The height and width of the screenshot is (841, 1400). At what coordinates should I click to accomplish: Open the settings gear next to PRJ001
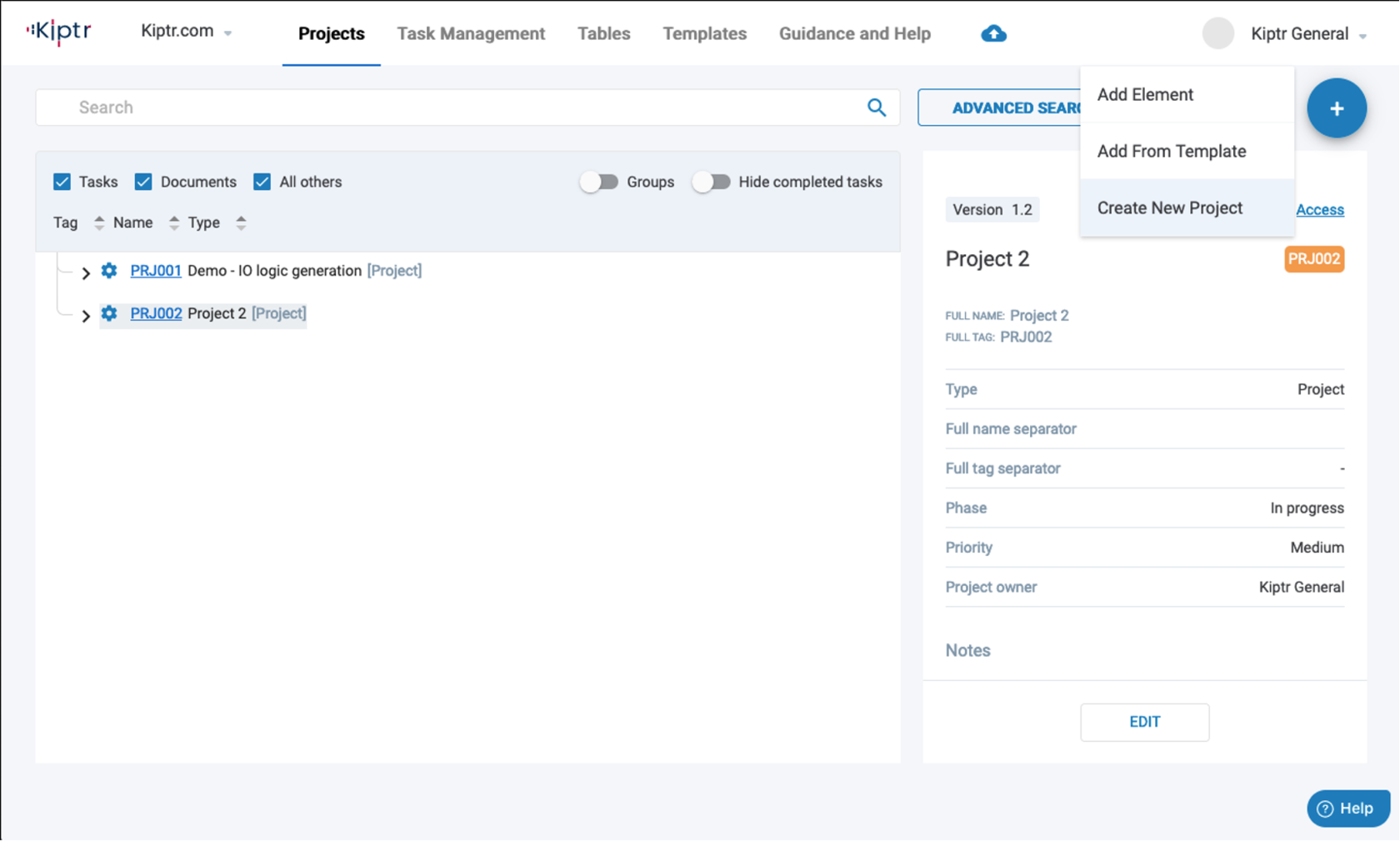(x=109, y=271)
